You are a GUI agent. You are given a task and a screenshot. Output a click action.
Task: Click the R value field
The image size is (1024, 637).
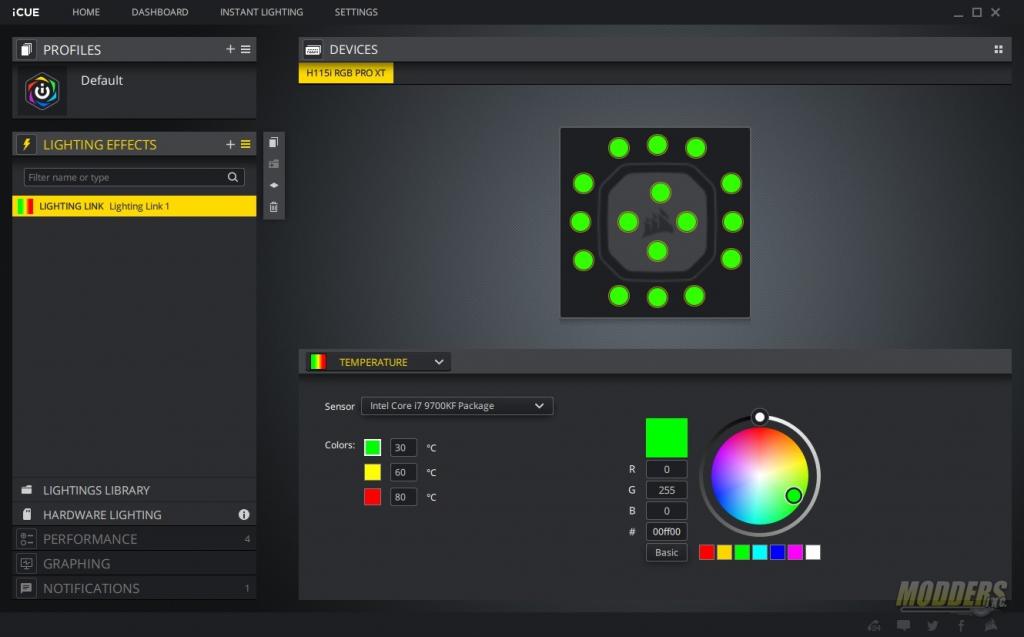pos(666,469)
